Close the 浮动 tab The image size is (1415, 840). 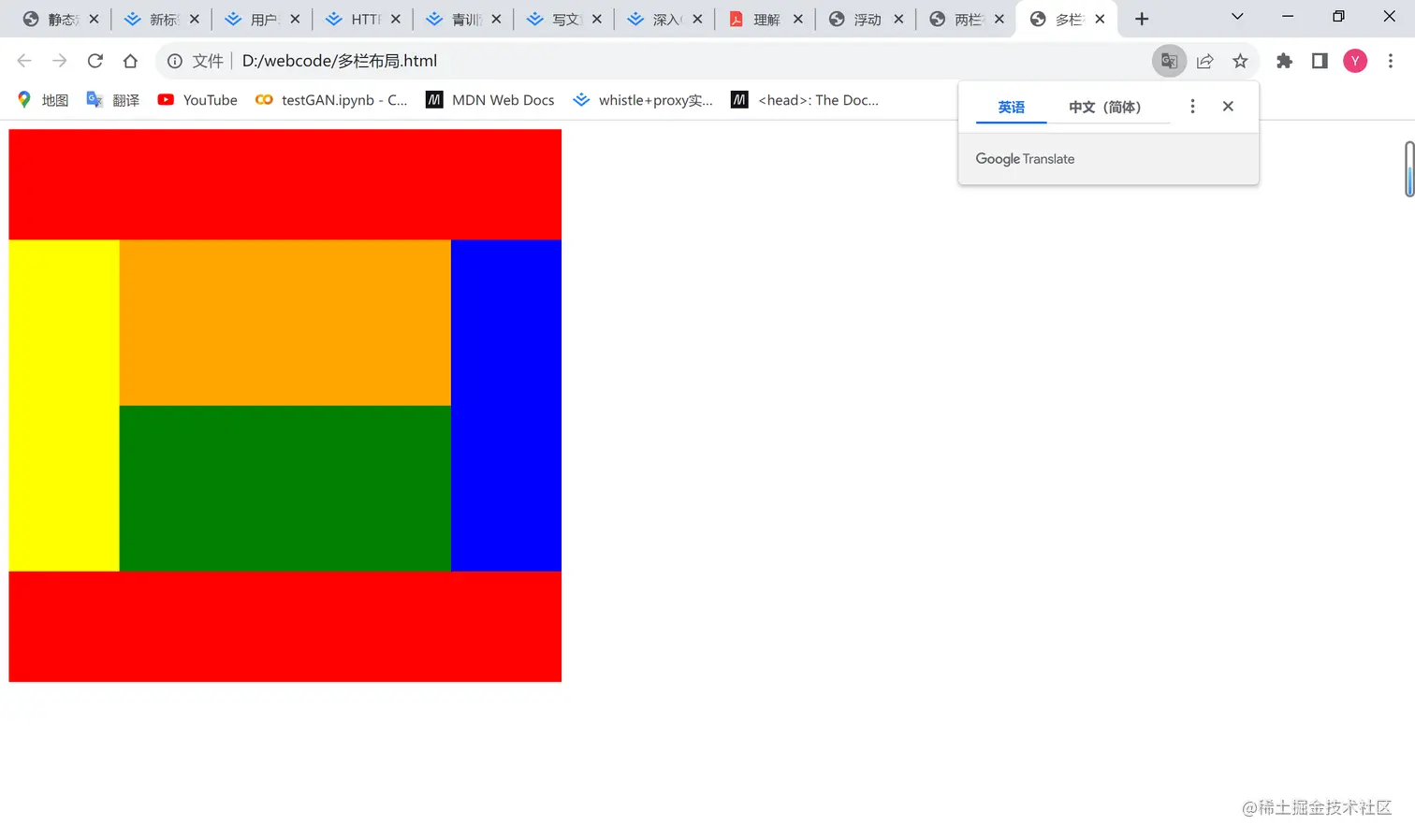pos(898,19)
